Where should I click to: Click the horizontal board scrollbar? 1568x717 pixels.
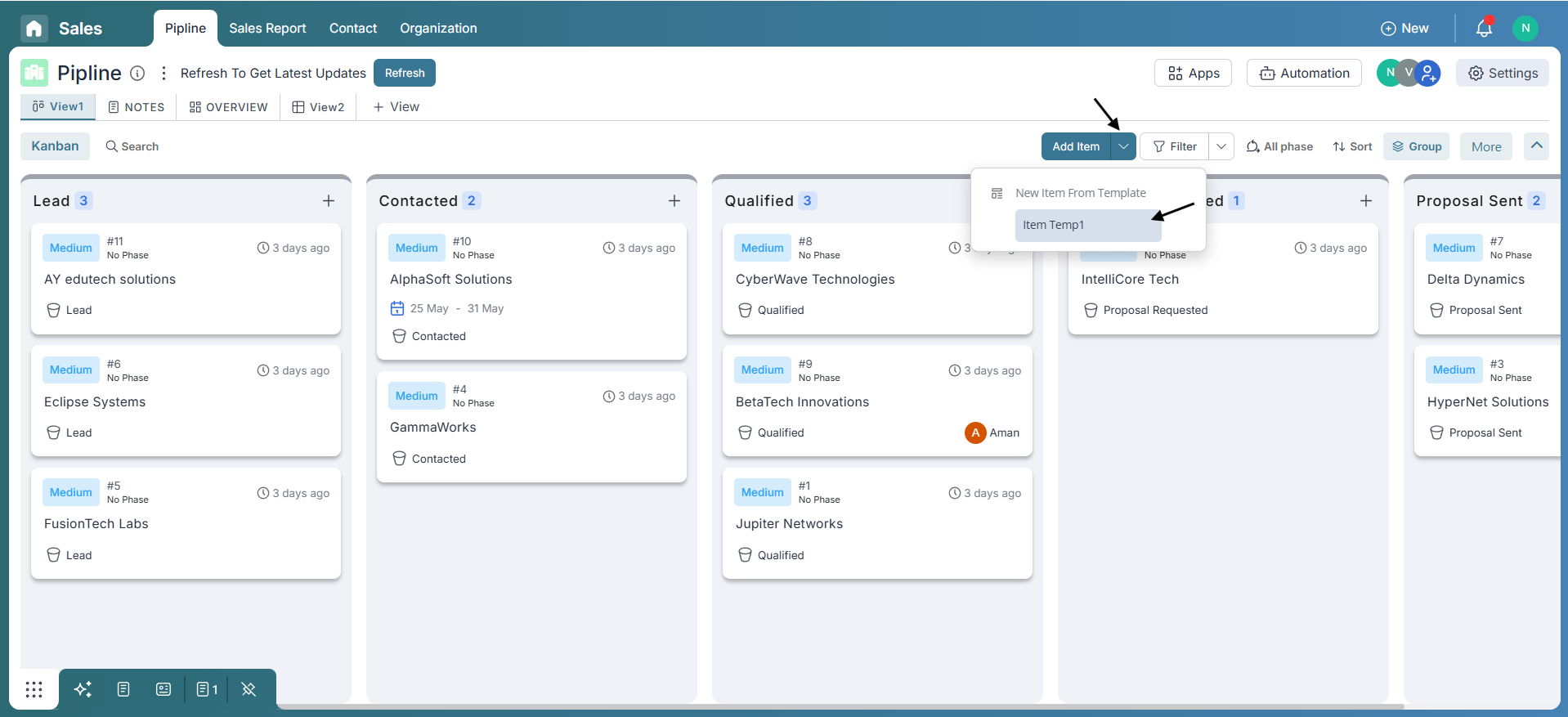coord(840,706)
